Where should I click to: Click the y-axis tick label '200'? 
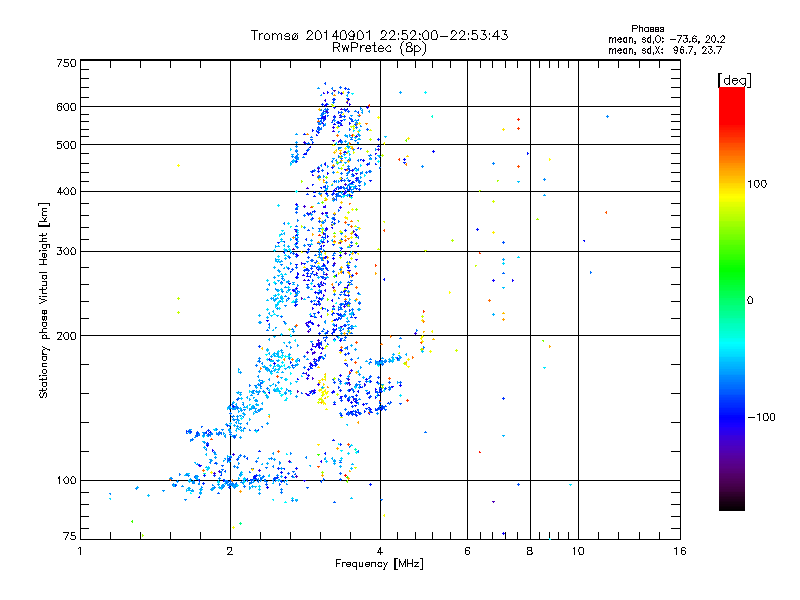66,336
